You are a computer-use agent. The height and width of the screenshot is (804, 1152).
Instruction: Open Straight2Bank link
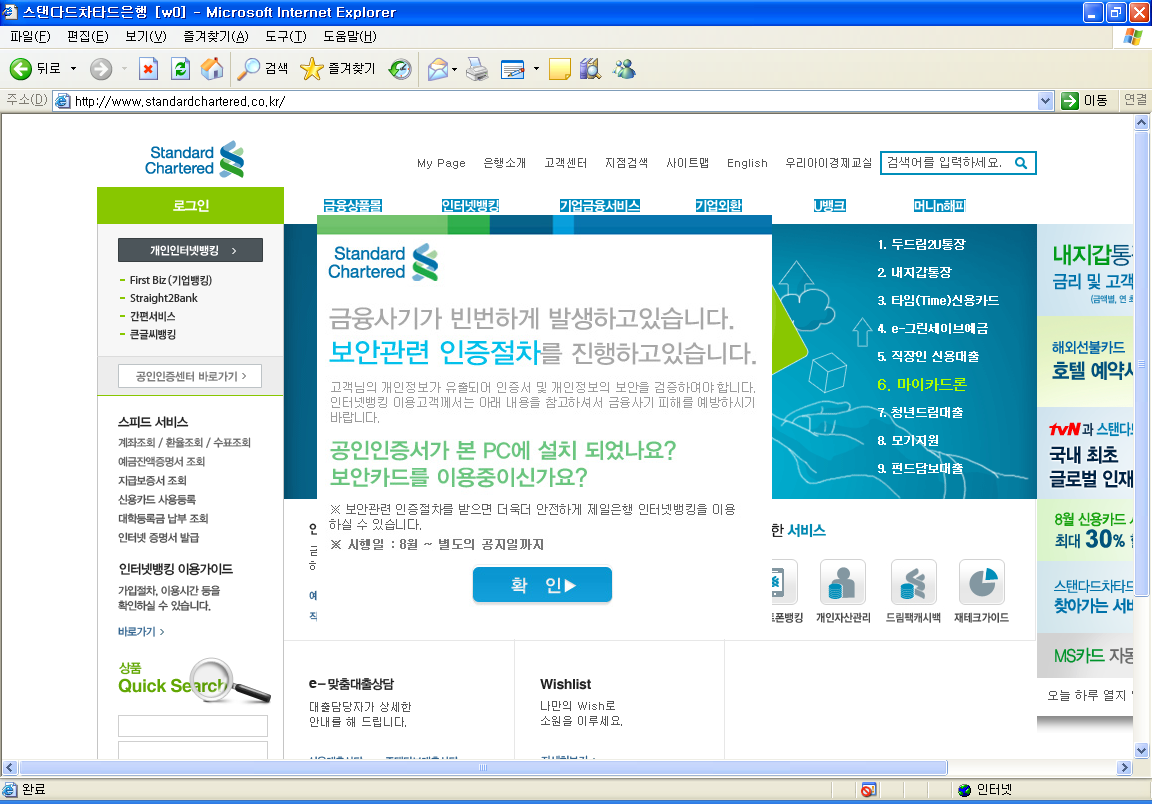(164, 298)
